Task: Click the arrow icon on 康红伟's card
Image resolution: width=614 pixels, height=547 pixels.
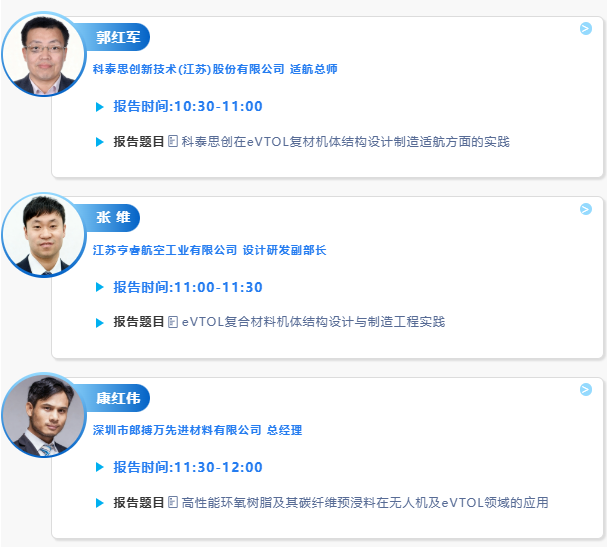Action: 586,389
